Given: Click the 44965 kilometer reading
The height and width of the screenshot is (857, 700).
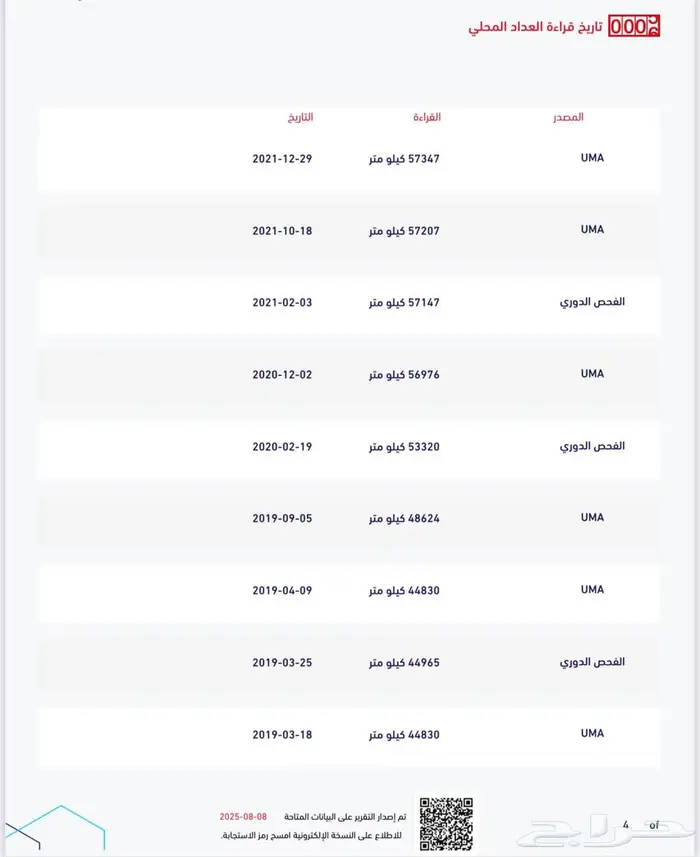Looking at the screenshot, I should click(x=404, y=663).
